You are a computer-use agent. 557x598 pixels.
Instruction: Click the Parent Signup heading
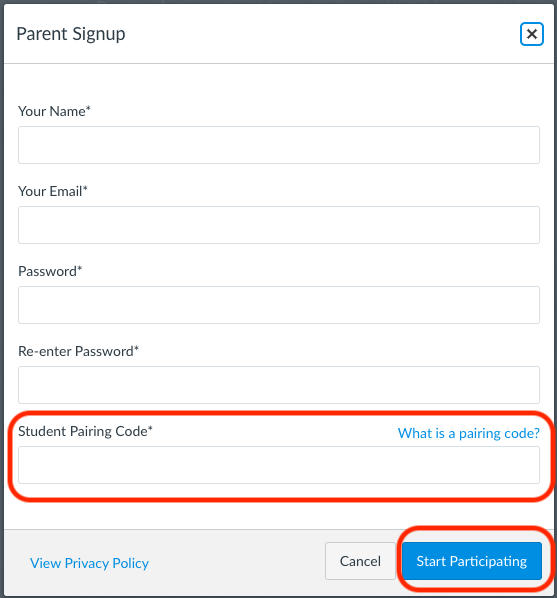coord(71,34)
